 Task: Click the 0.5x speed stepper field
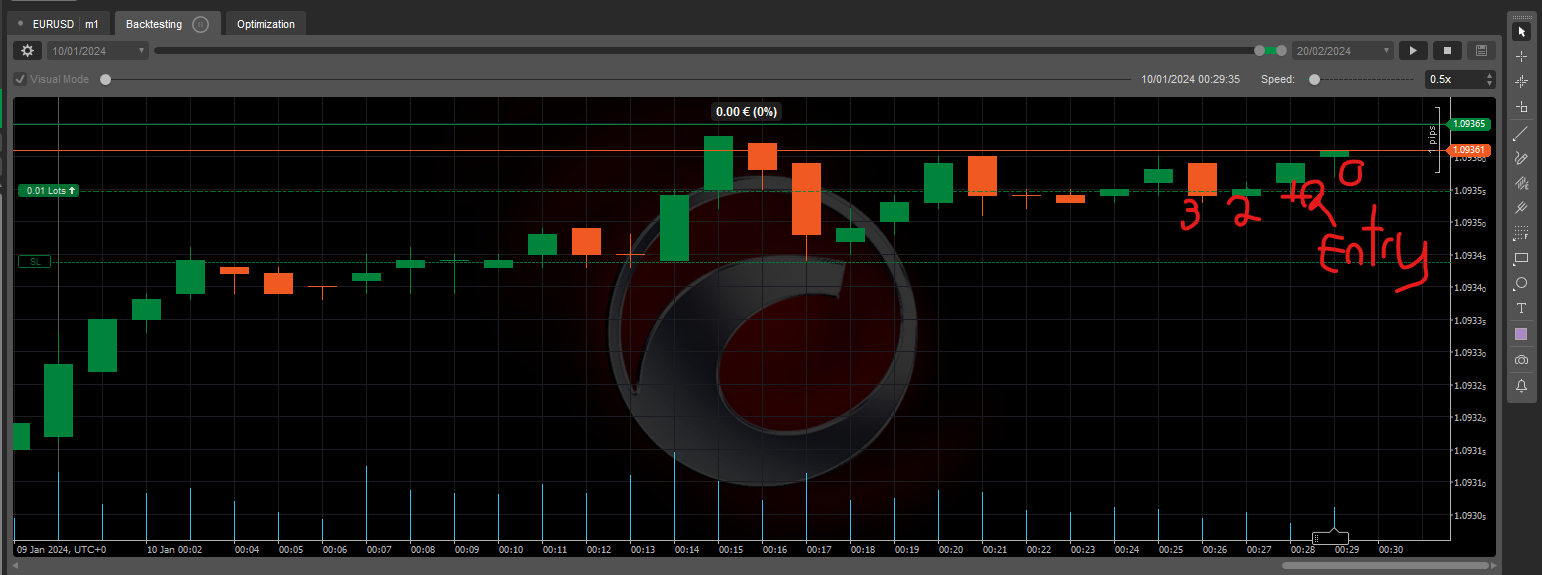[1460, 79]
